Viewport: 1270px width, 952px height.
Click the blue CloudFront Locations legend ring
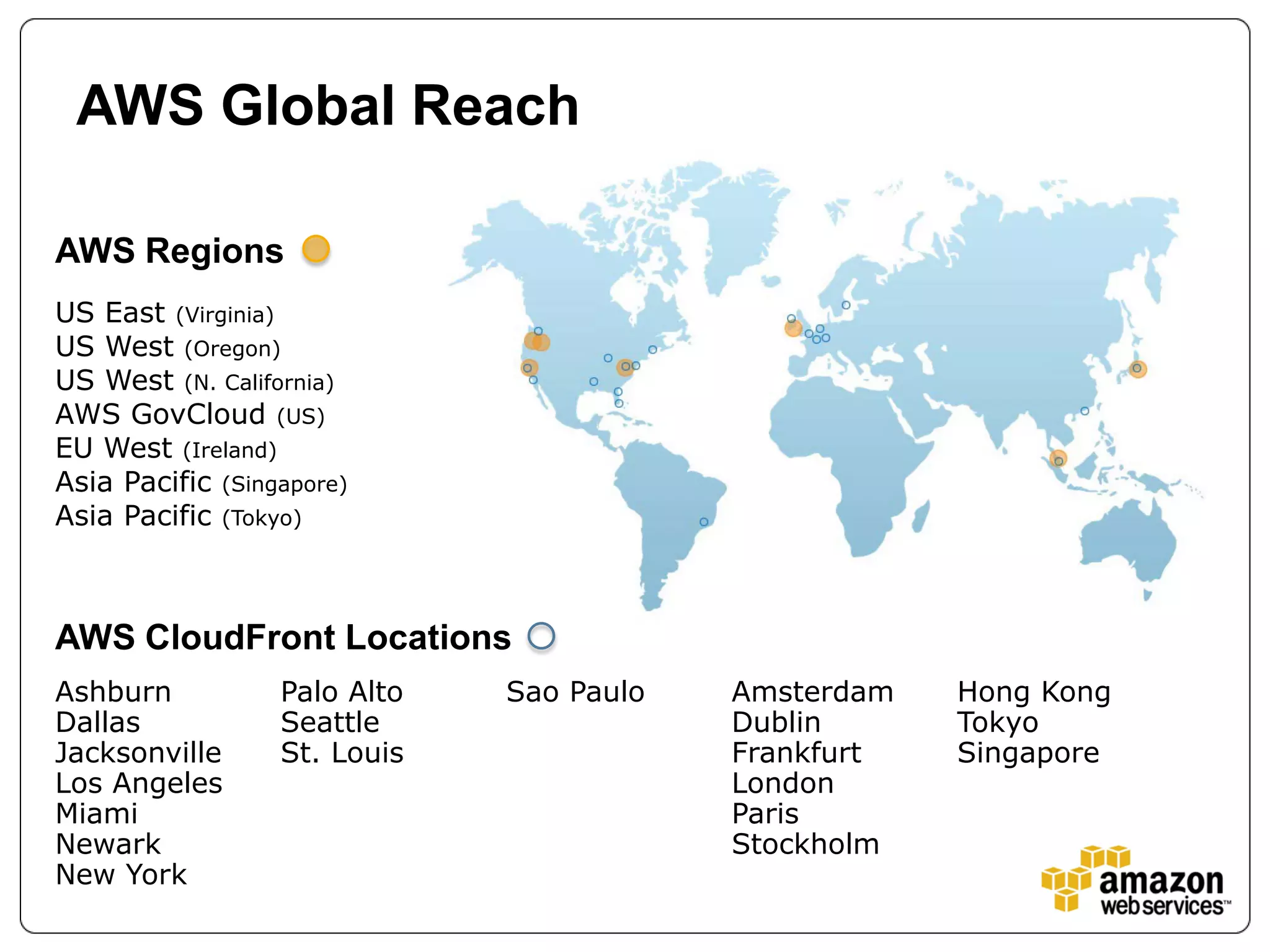(541, 636)
